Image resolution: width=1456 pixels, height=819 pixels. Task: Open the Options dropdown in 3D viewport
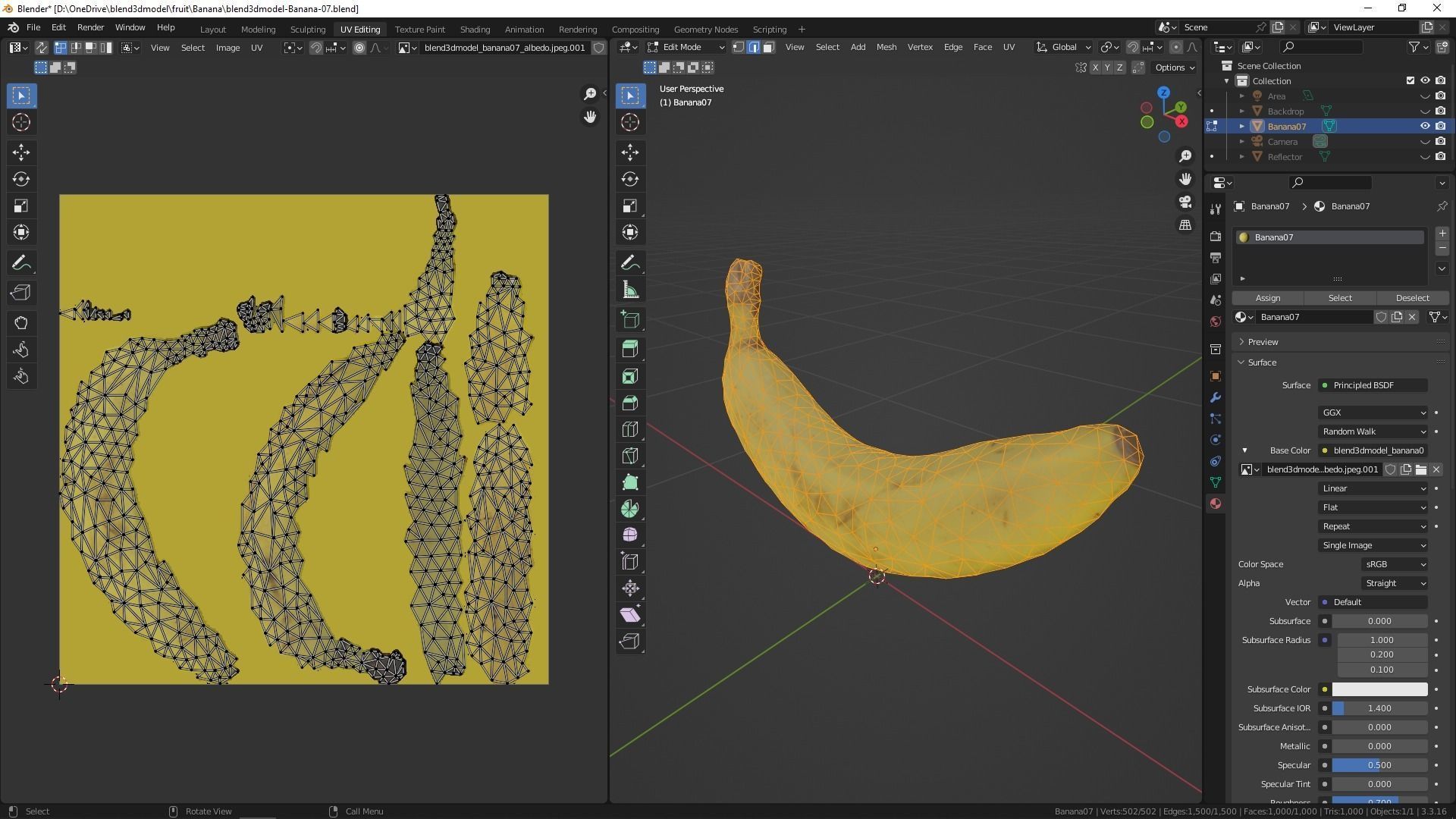1174,67
